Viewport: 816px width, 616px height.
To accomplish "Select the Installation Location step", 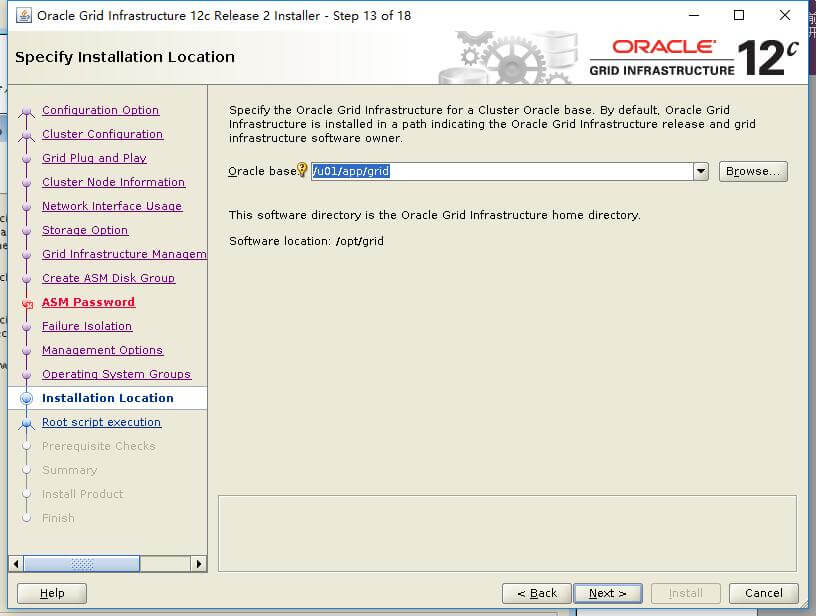I will (x=108, y=398).
